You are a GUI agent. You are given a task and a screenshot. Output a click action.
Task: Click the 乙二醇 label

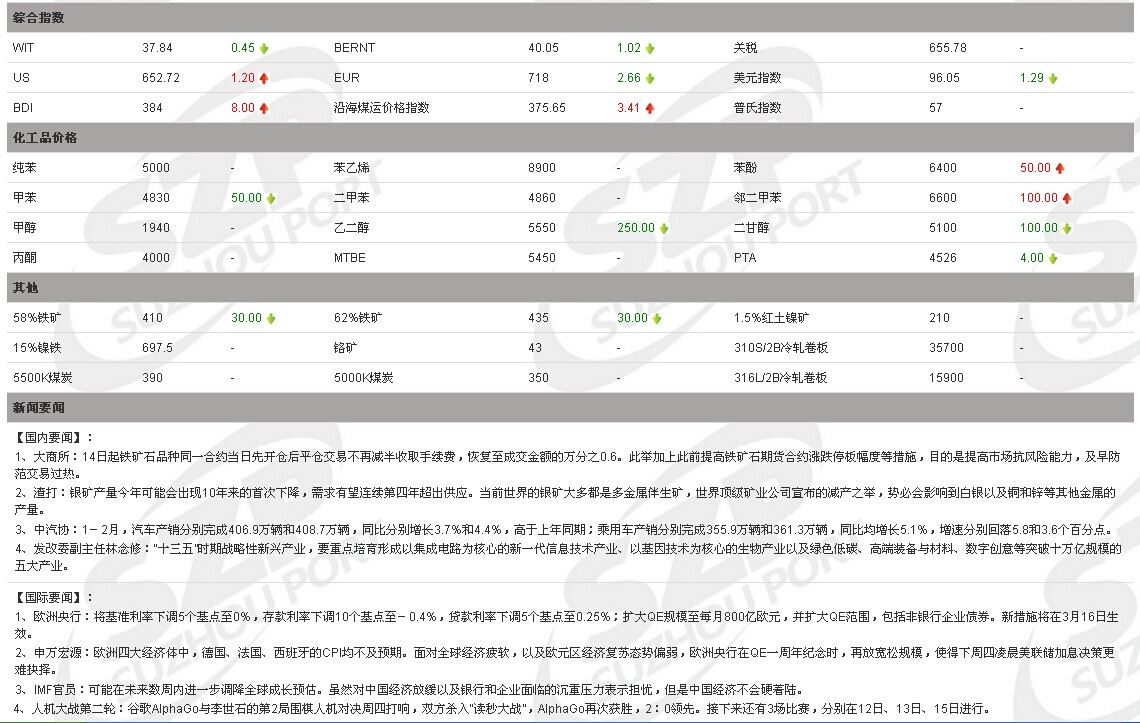(351, 228)
